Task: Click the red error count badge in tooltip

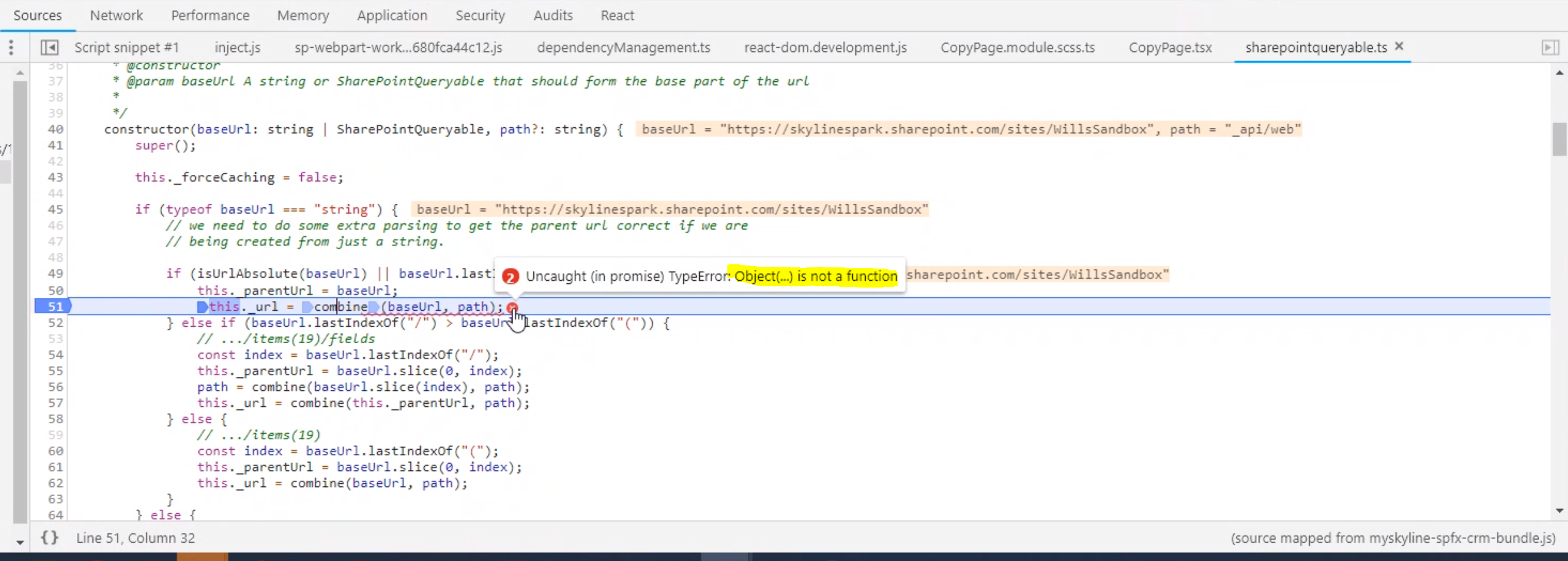Action: click(x=510, y=277)
